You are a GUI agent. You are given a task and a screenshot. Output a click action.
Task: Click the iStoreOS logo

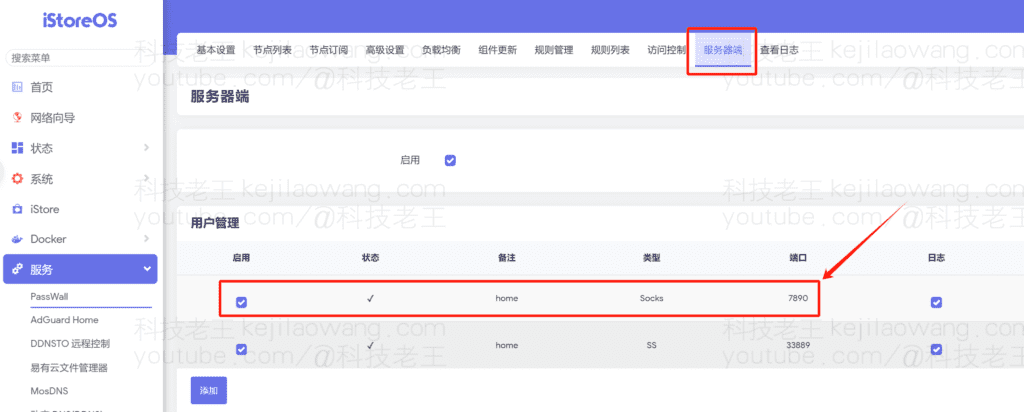click(80, 23)
